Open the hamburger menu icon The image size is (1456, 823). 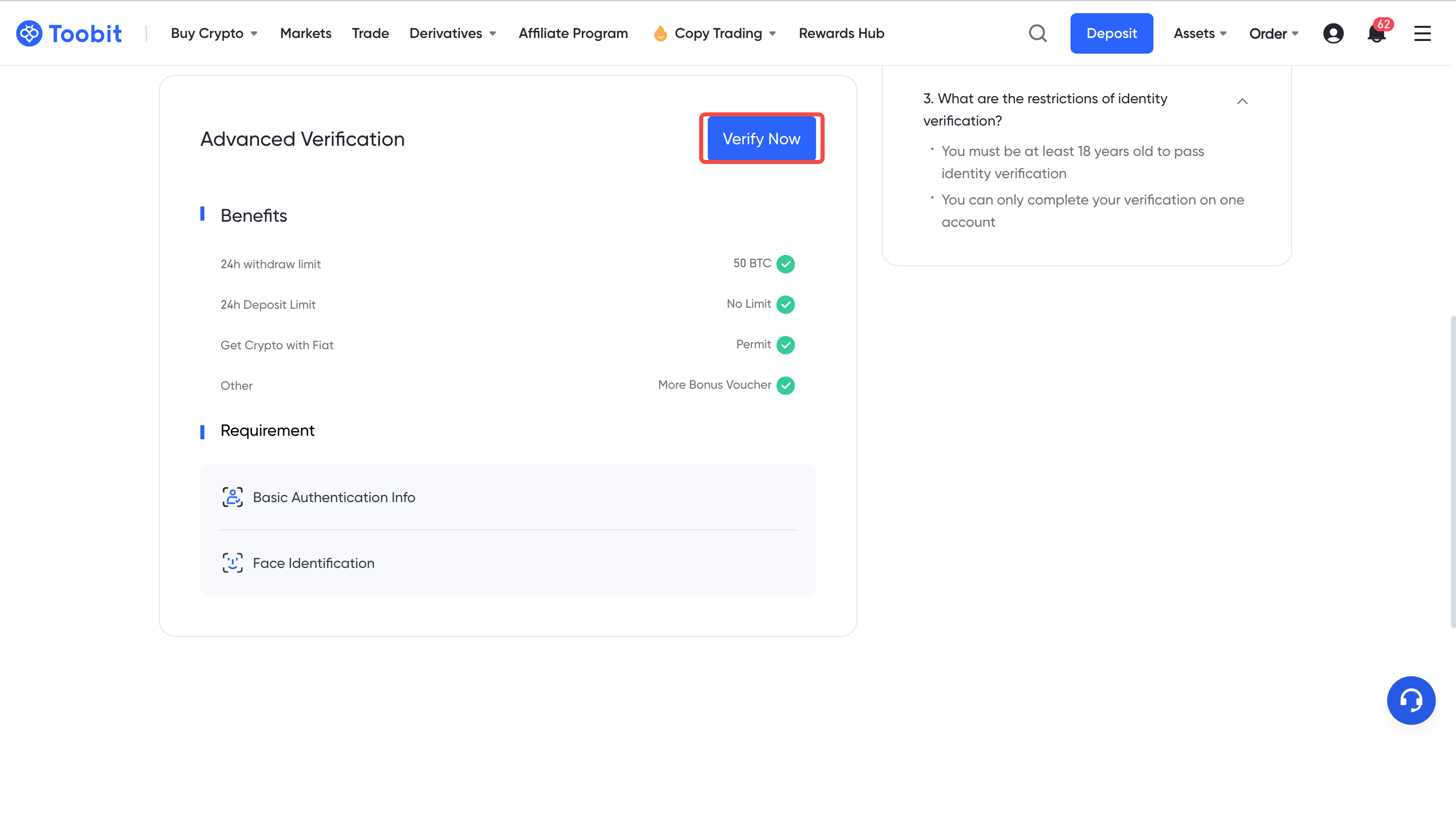coord(1423,33)
